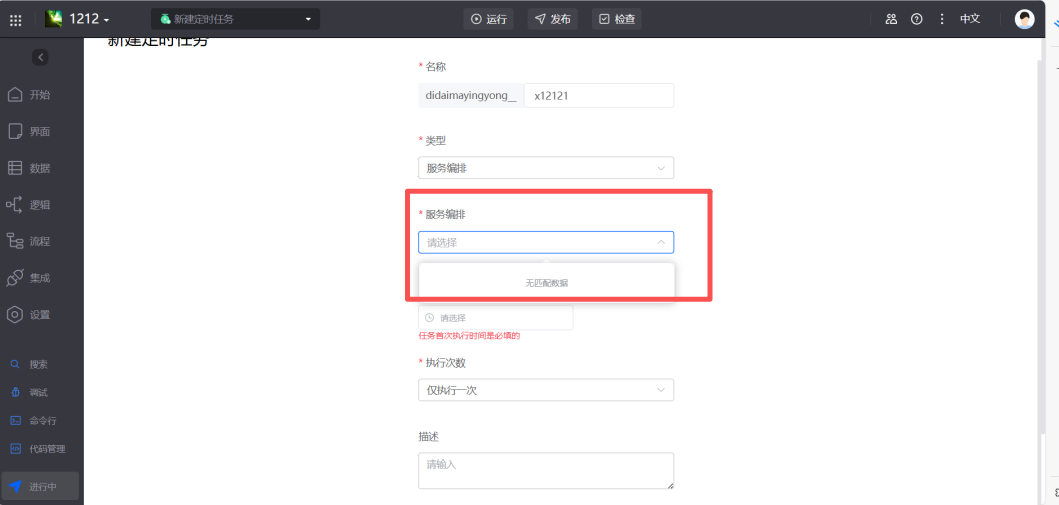The image size is (1059, 505).
Task: Click the didaimayingyong_ name prefix
Action: click(471, 96)
